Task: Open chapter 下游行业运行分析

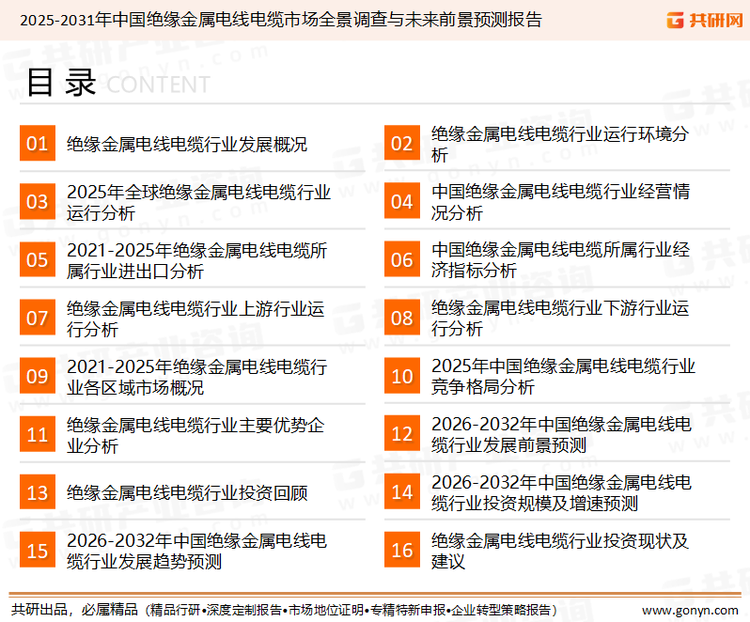Action: click(x=560, y=318)
